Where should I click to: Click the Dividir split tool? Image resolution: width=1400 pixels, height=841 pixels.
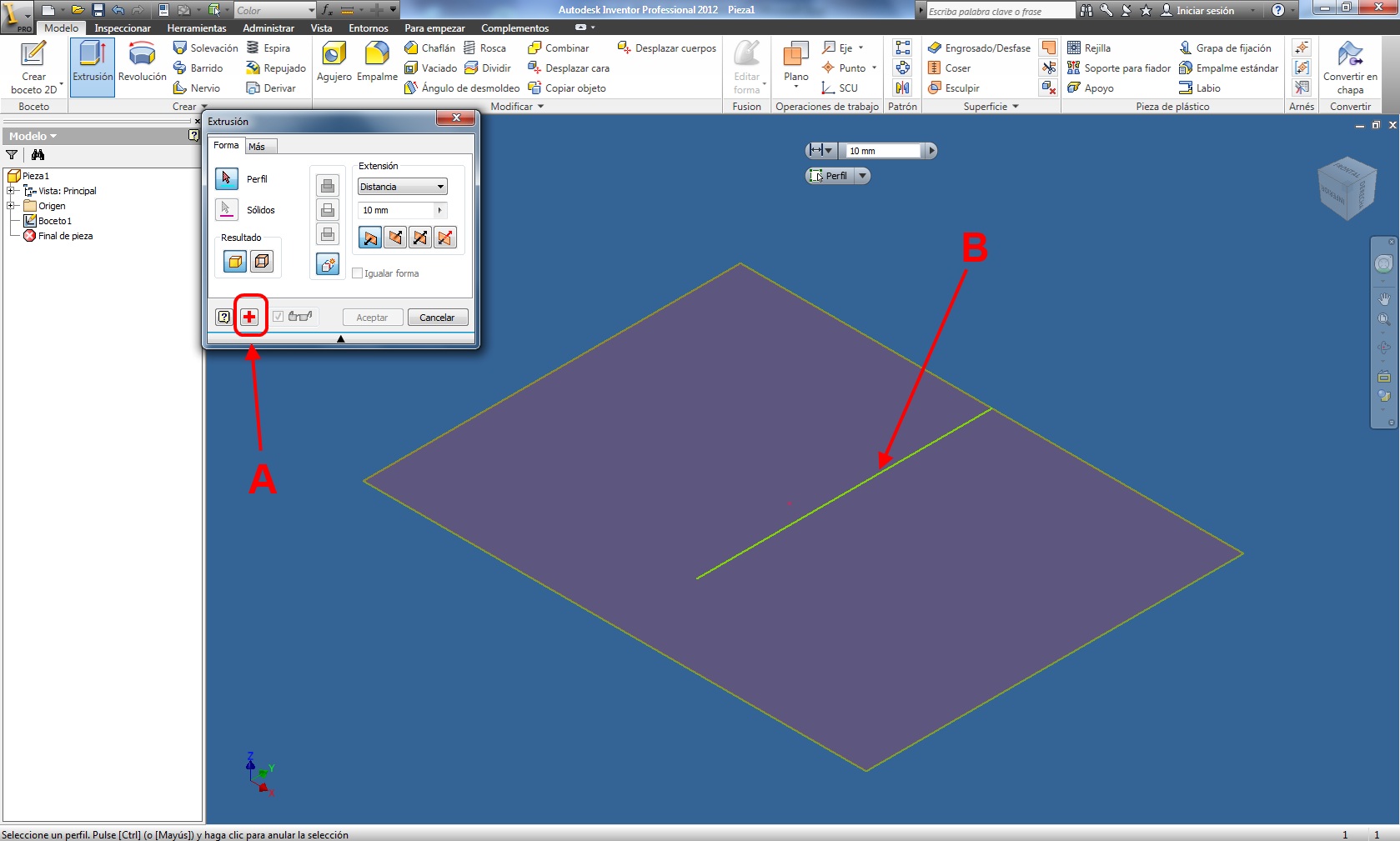tap(488, 68)
